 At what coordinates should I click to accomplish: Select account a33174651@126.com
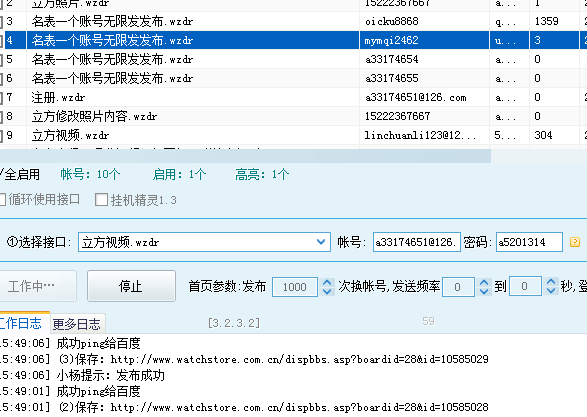pyautogui.click(x=416, y=97)
